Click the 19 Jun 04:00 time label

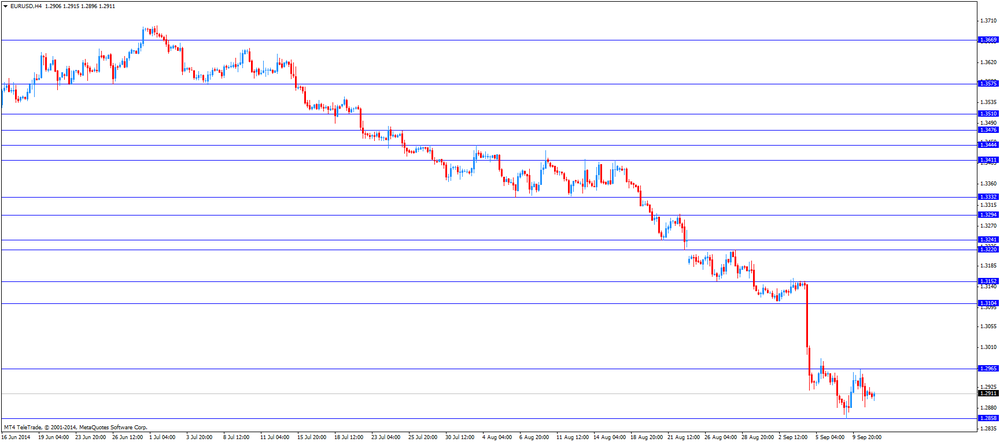point(54,438)
